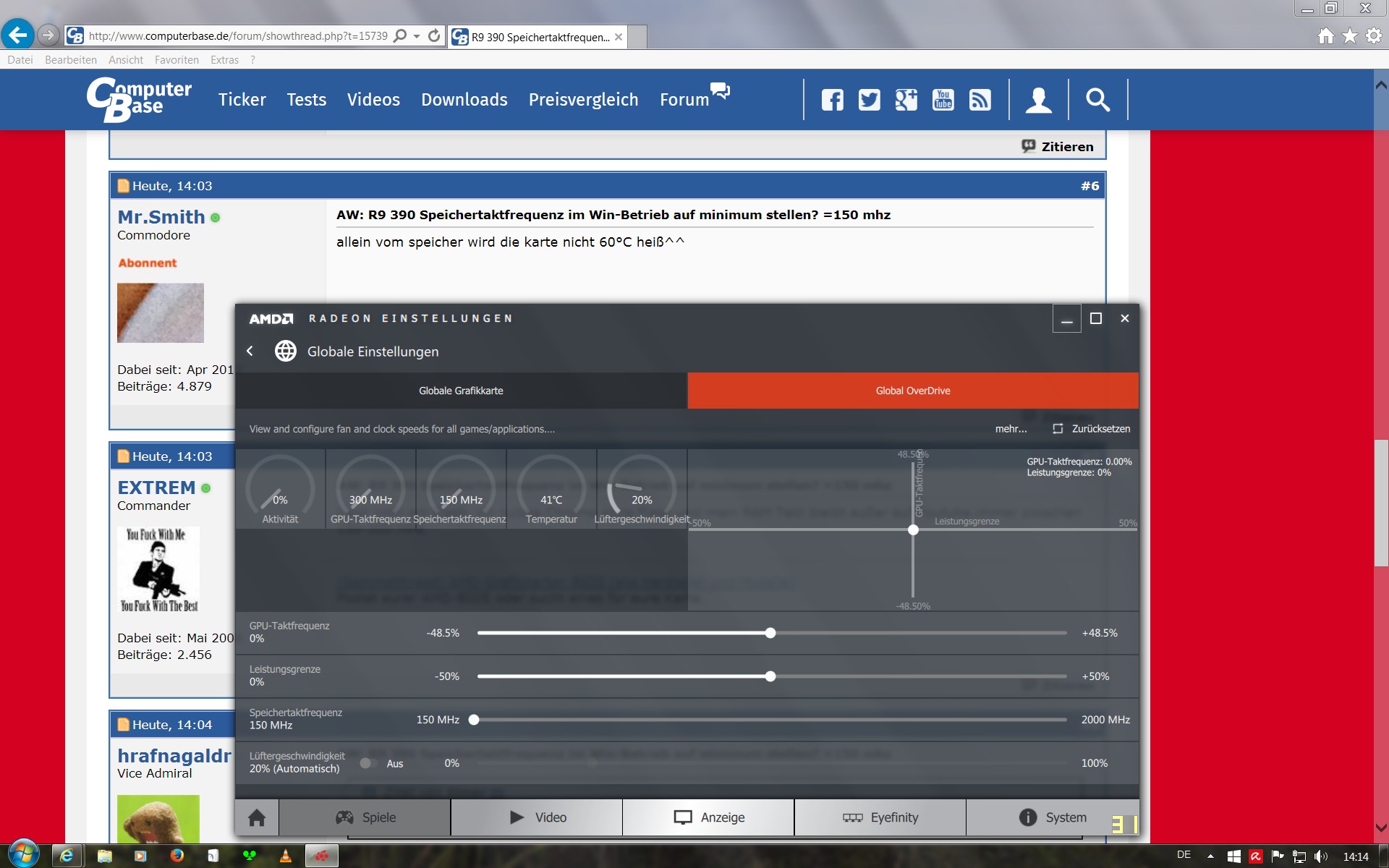The image size is (1389, 868).
Task: Toggle the Lüftergeschwindigkeit switch labeled Aus
Action: point(368,763)
